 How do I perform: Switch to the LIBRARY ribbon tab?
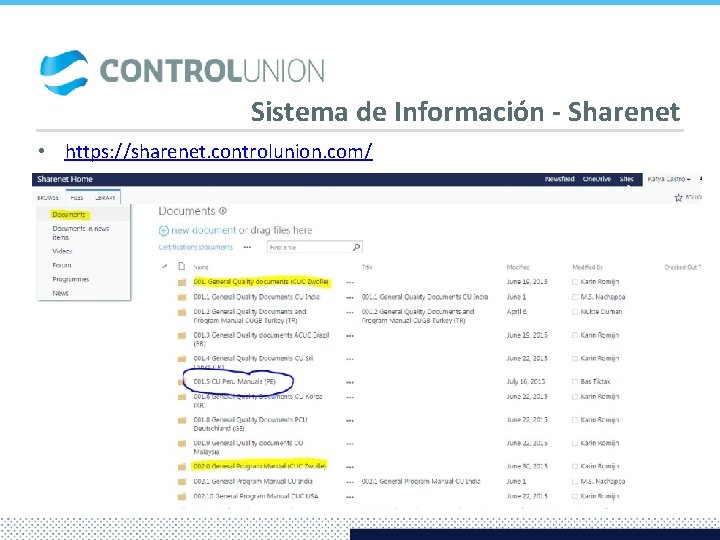[x=105, y=198]
